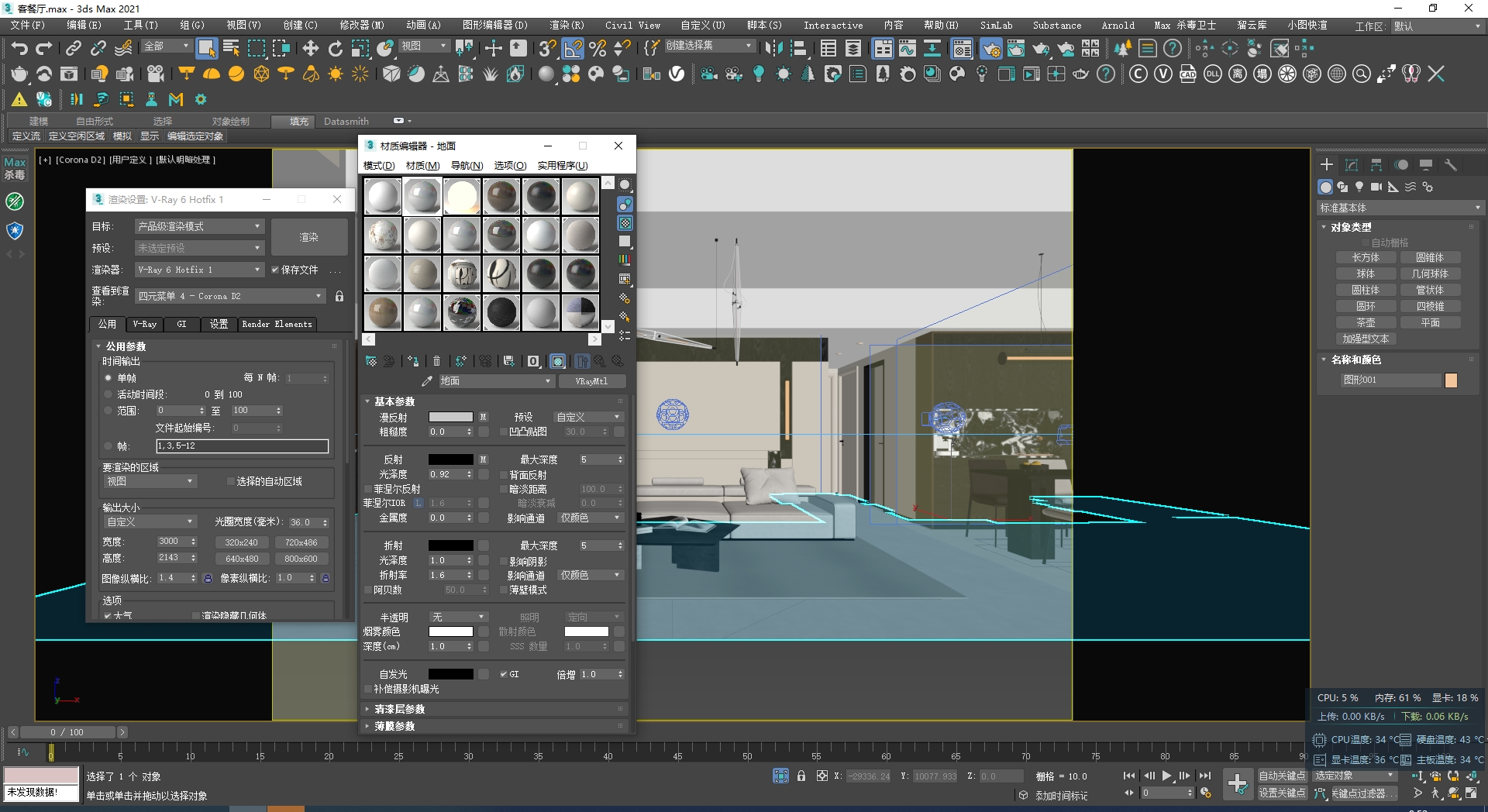Open the 渲染器 V-Ray 6 Hotfix dropdown
The width and height of the screenshot is (1488, 812).
point(199,270)
